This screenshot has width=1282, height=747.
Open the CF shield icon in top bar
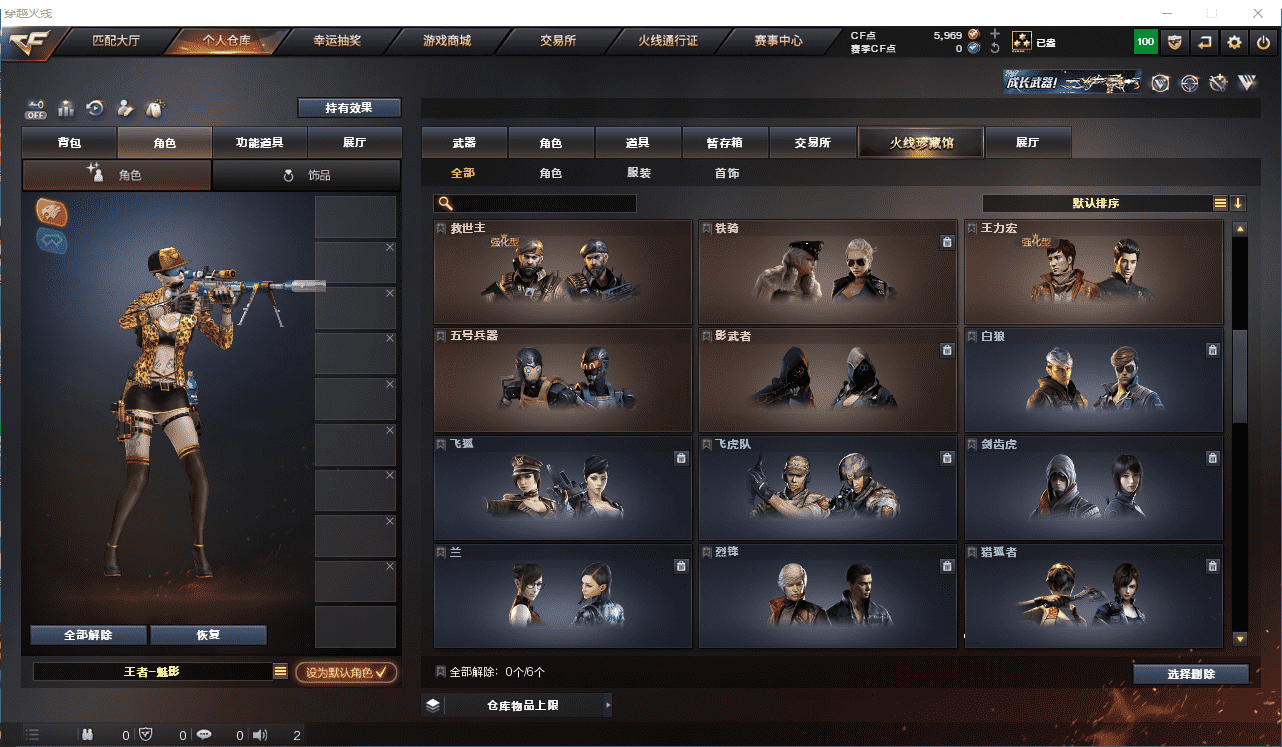(1175, 42)
